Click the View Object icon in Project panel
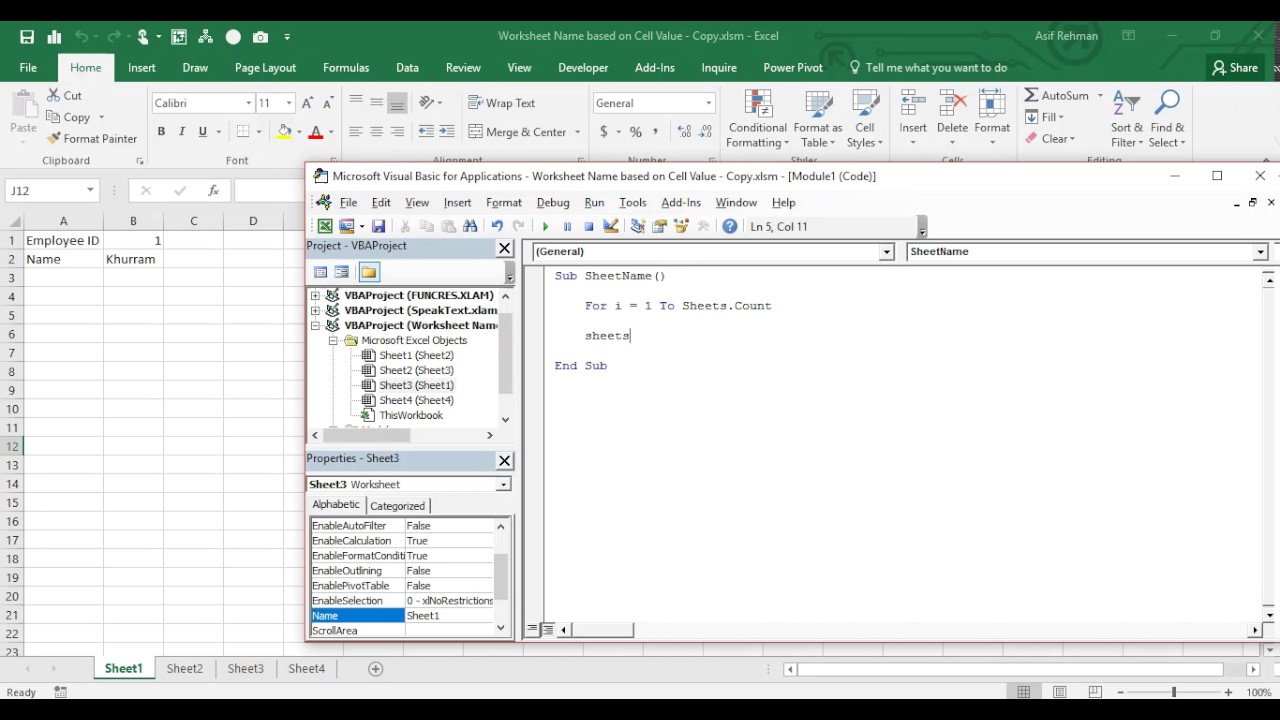This screenshot has height=720, width=1280. (342, 272)
